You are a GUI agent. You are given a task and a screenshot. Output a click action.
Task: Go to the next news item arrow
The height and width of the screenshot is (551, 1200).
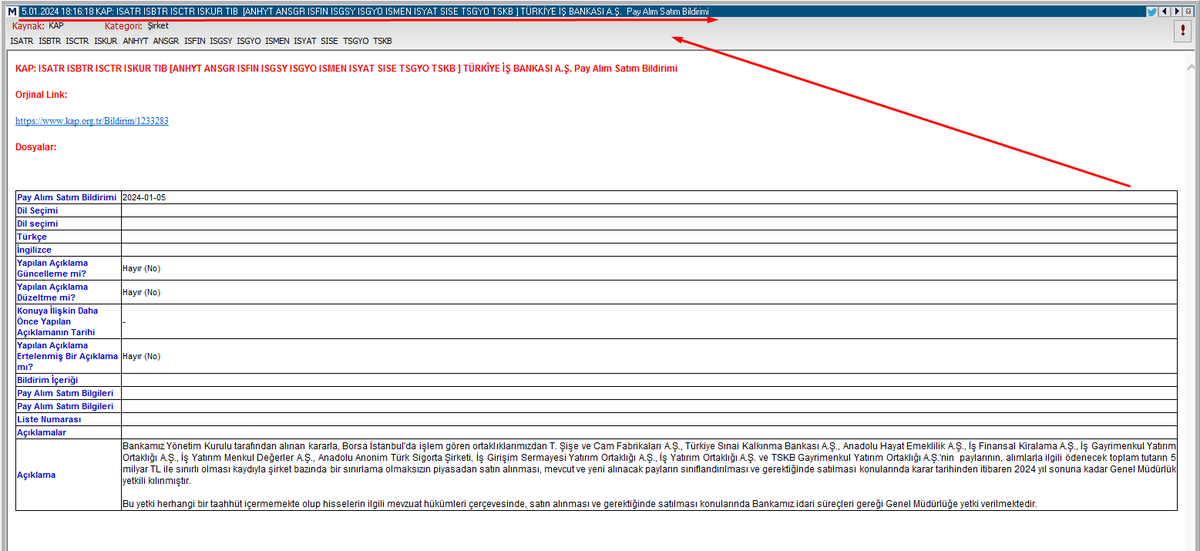(x=1177, y=11)
